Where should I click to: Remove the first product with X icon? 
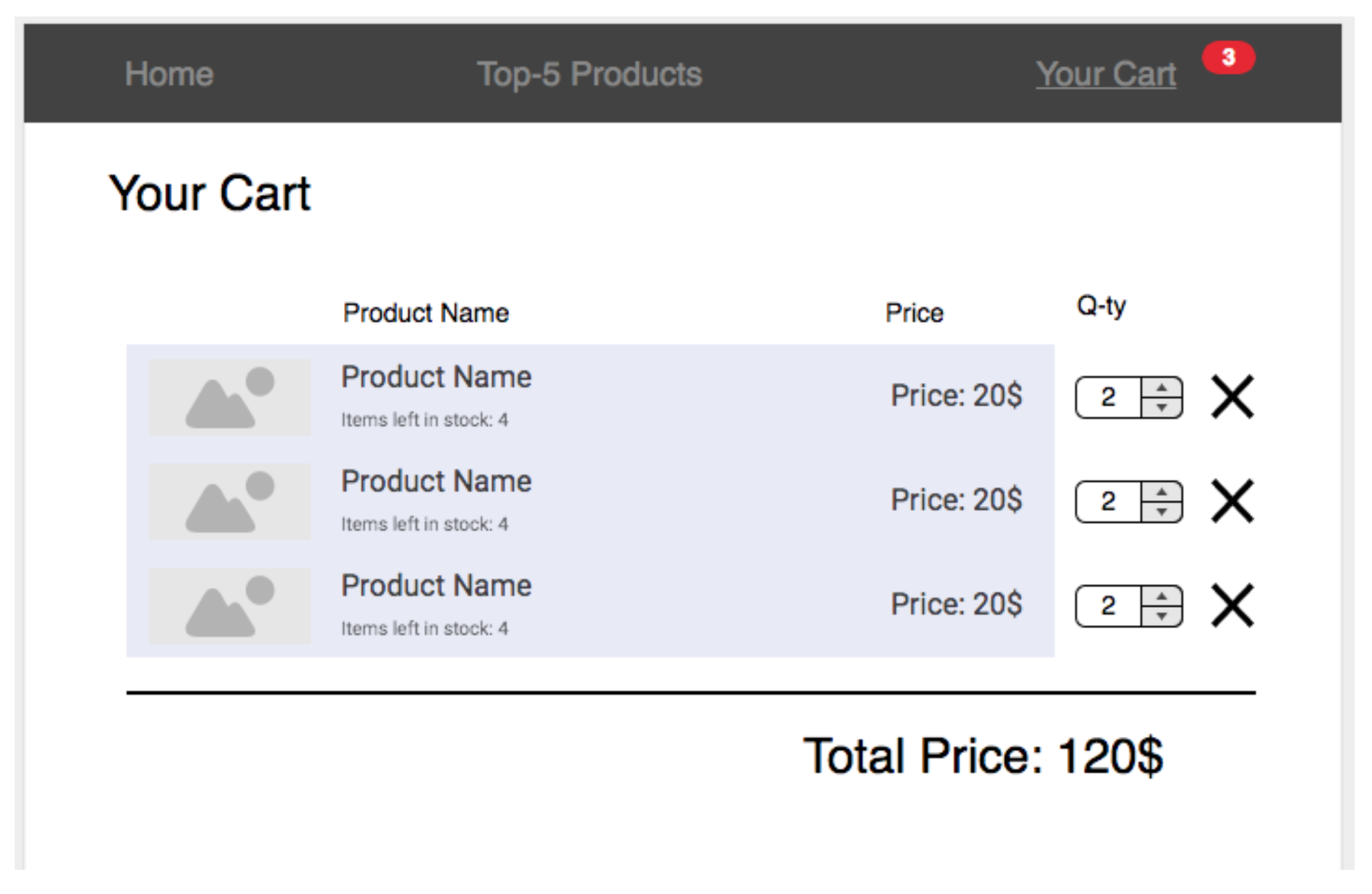pos(1232,397)
